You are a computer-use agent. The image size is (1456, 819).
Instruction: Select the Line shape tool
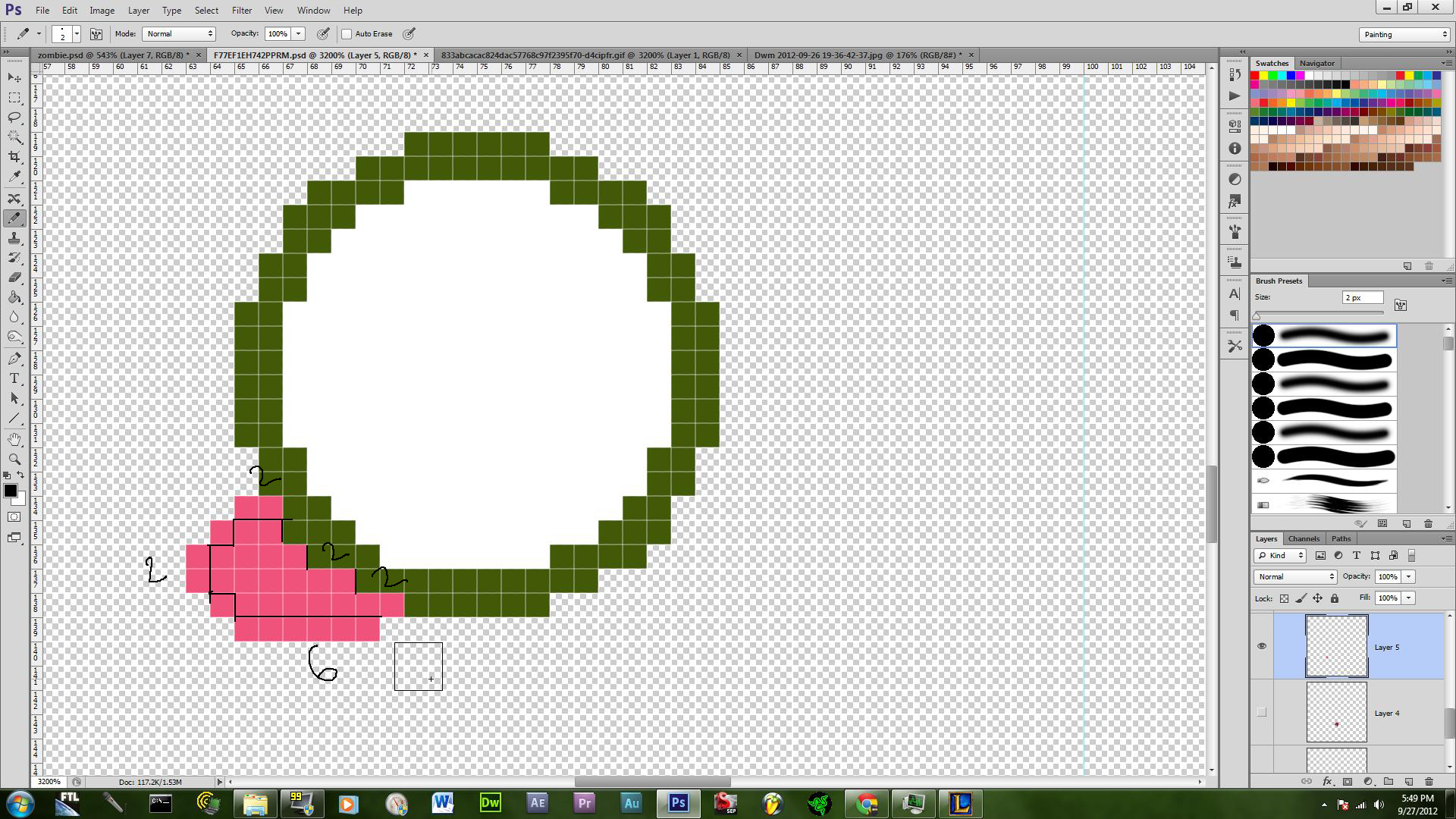[x=14, y=418]
